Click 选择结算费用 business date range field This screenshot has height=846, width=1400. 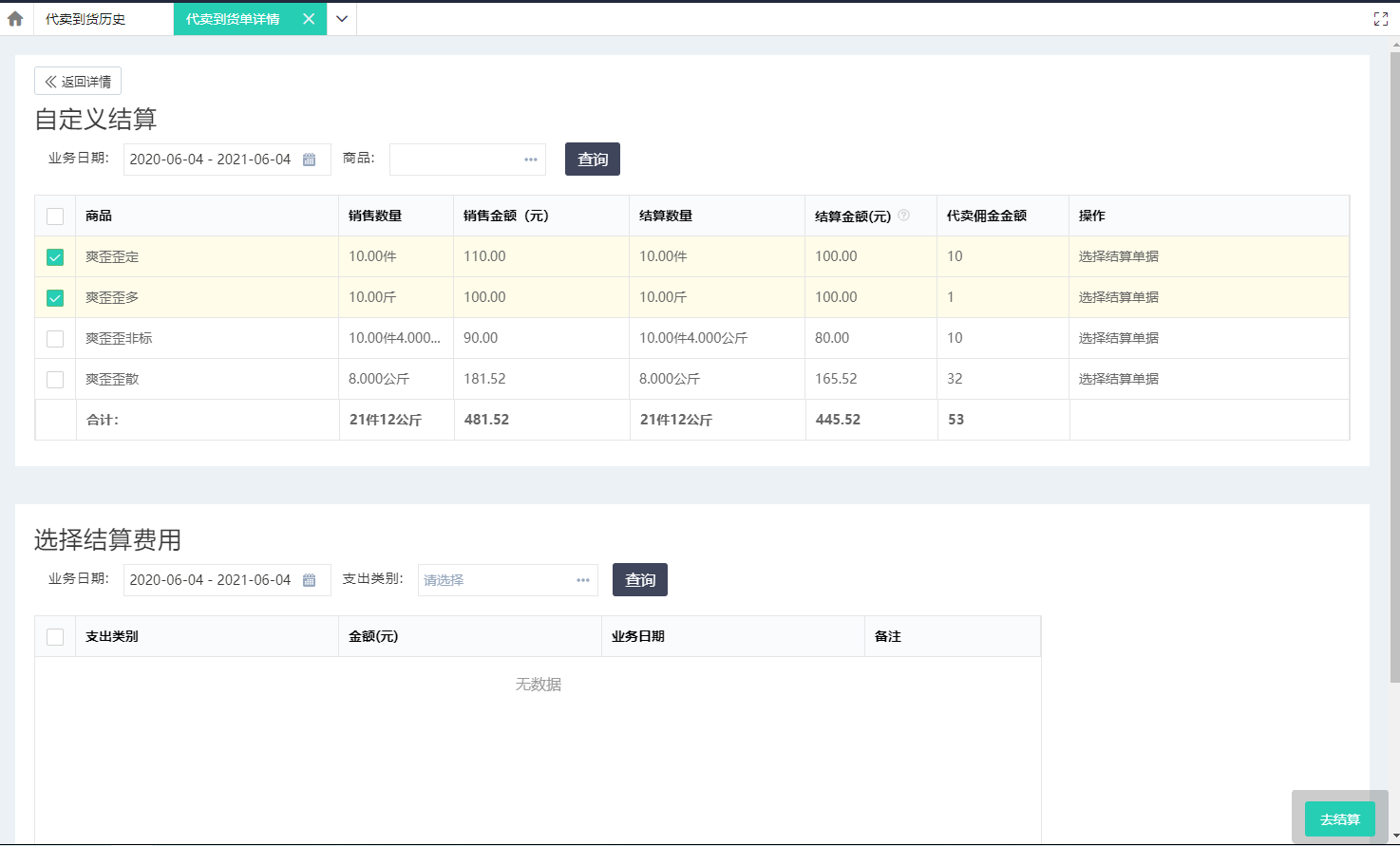click(x=227, y=580)
